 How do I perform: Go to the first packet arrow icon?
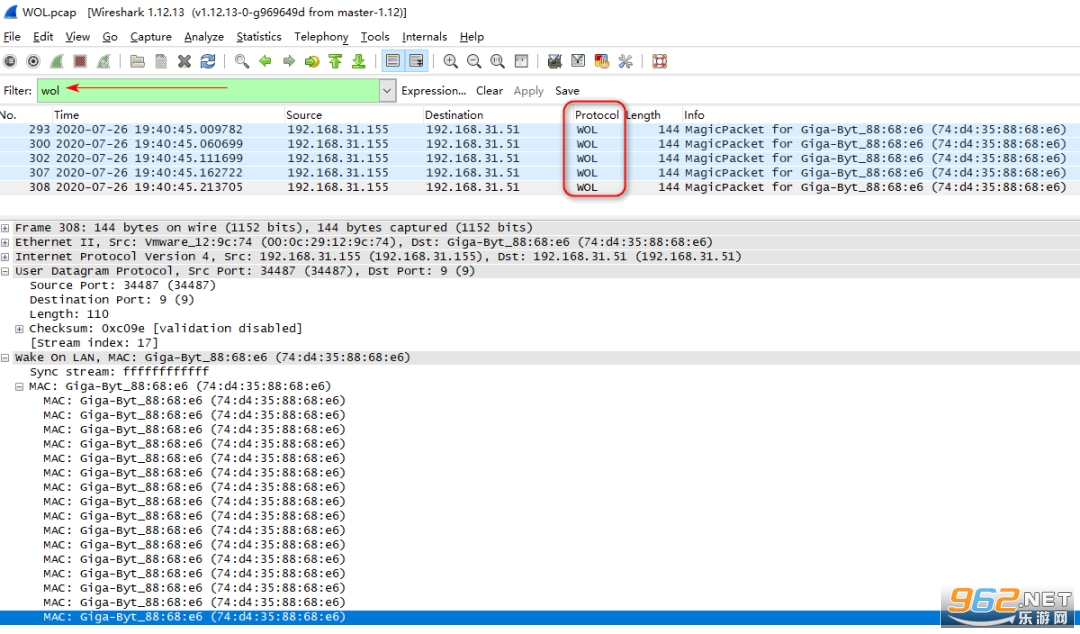click(x=335, y=62)
